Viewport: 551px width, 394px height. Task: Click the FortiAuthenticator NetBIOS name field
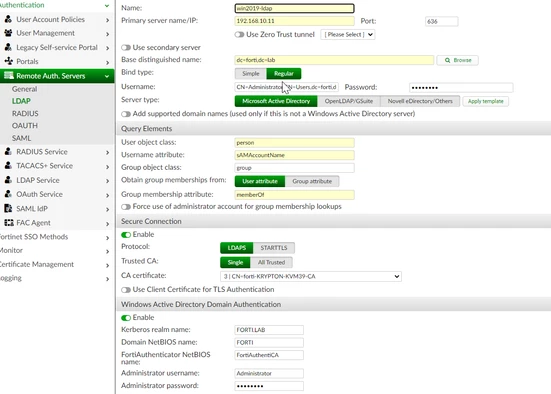[x=269, y=355]
